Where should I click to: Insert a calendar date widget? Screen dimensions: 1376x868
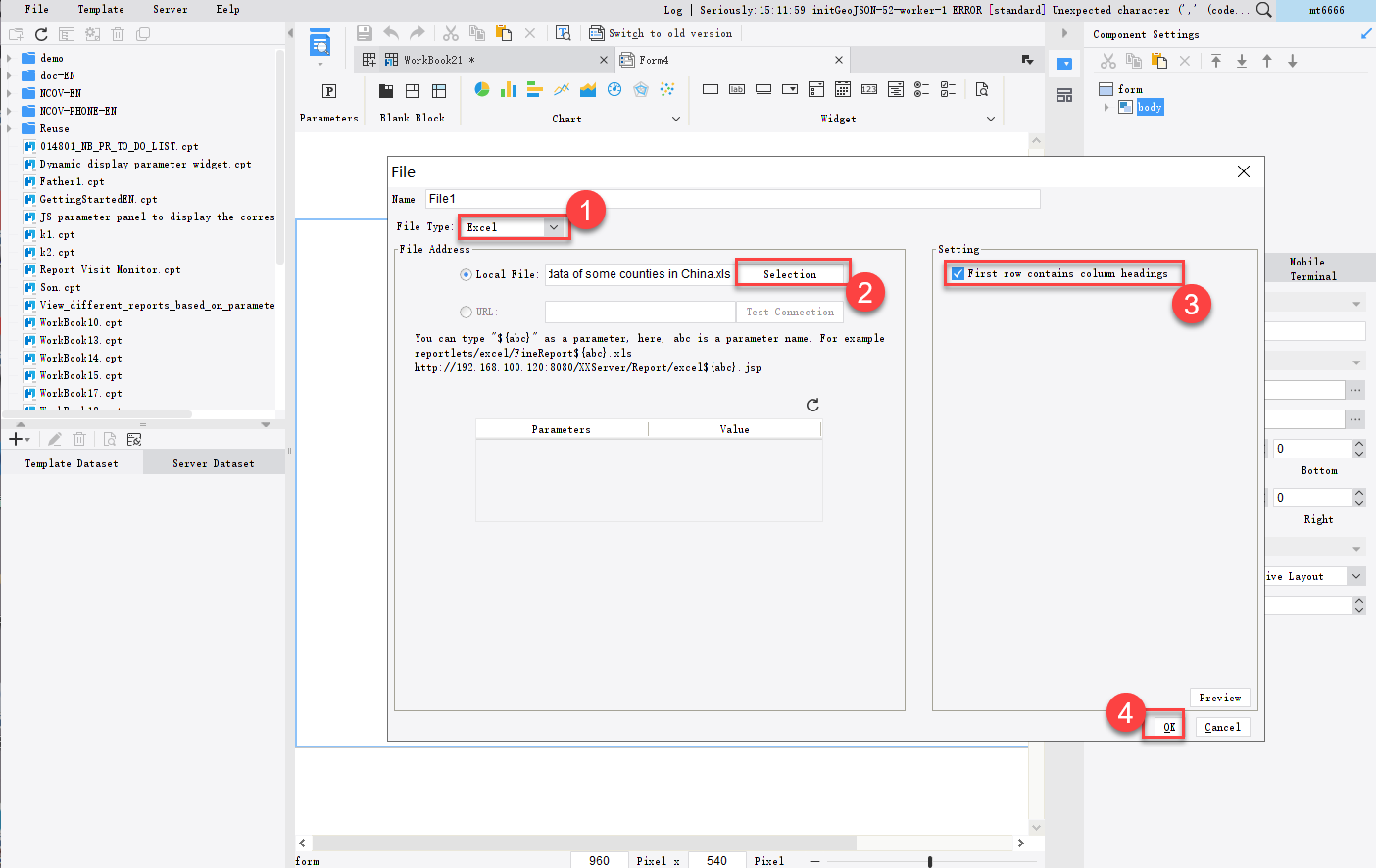842,88
